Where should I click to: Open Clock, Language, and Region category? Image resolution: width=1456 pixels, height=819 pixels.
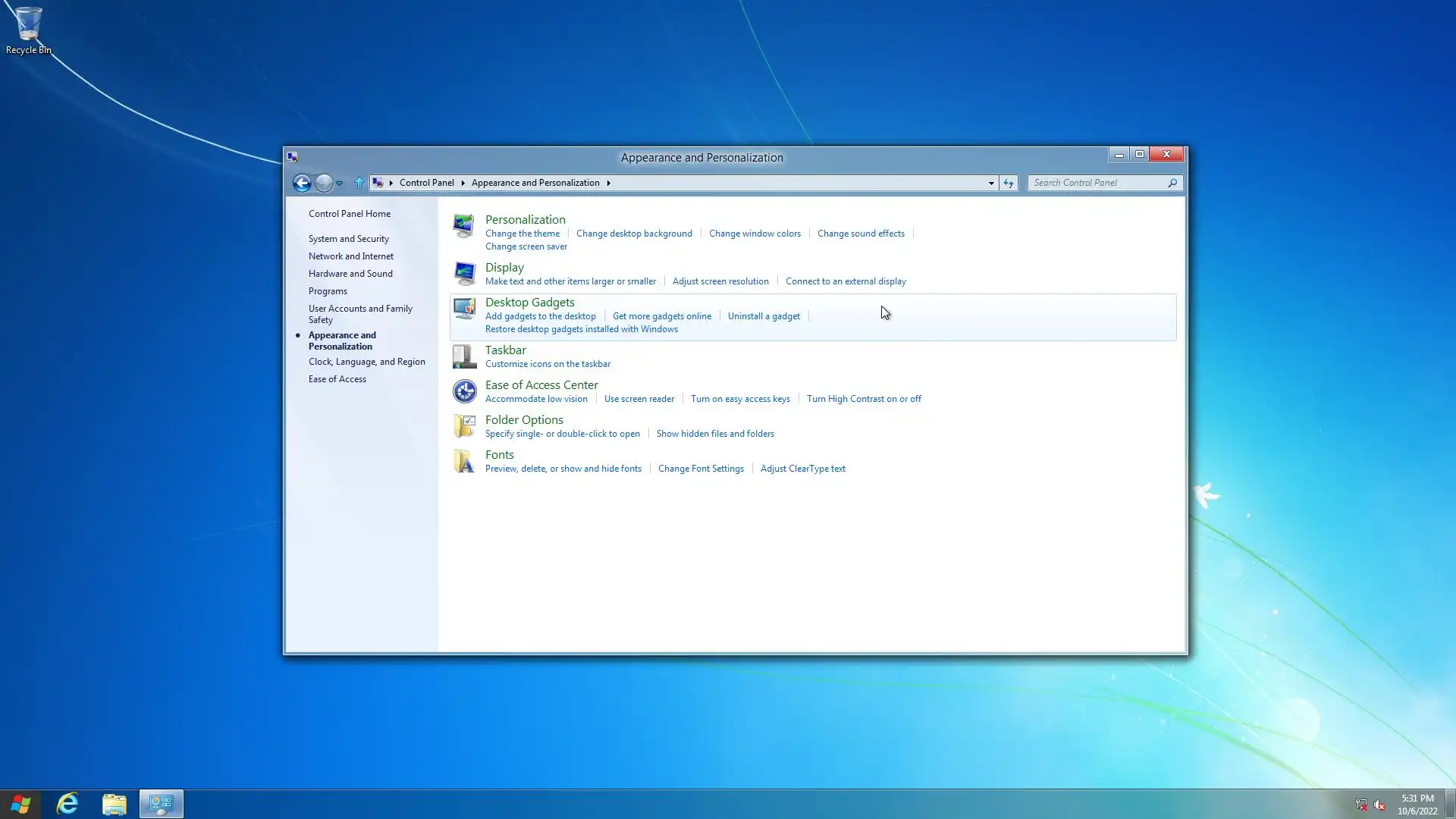pyautogui.click(x=366, y=362)
